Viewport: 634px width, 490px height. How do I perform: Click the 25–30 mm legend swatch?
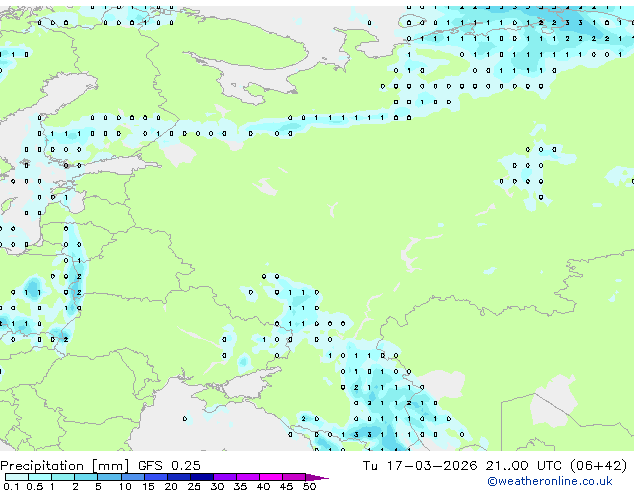[201, 477]
